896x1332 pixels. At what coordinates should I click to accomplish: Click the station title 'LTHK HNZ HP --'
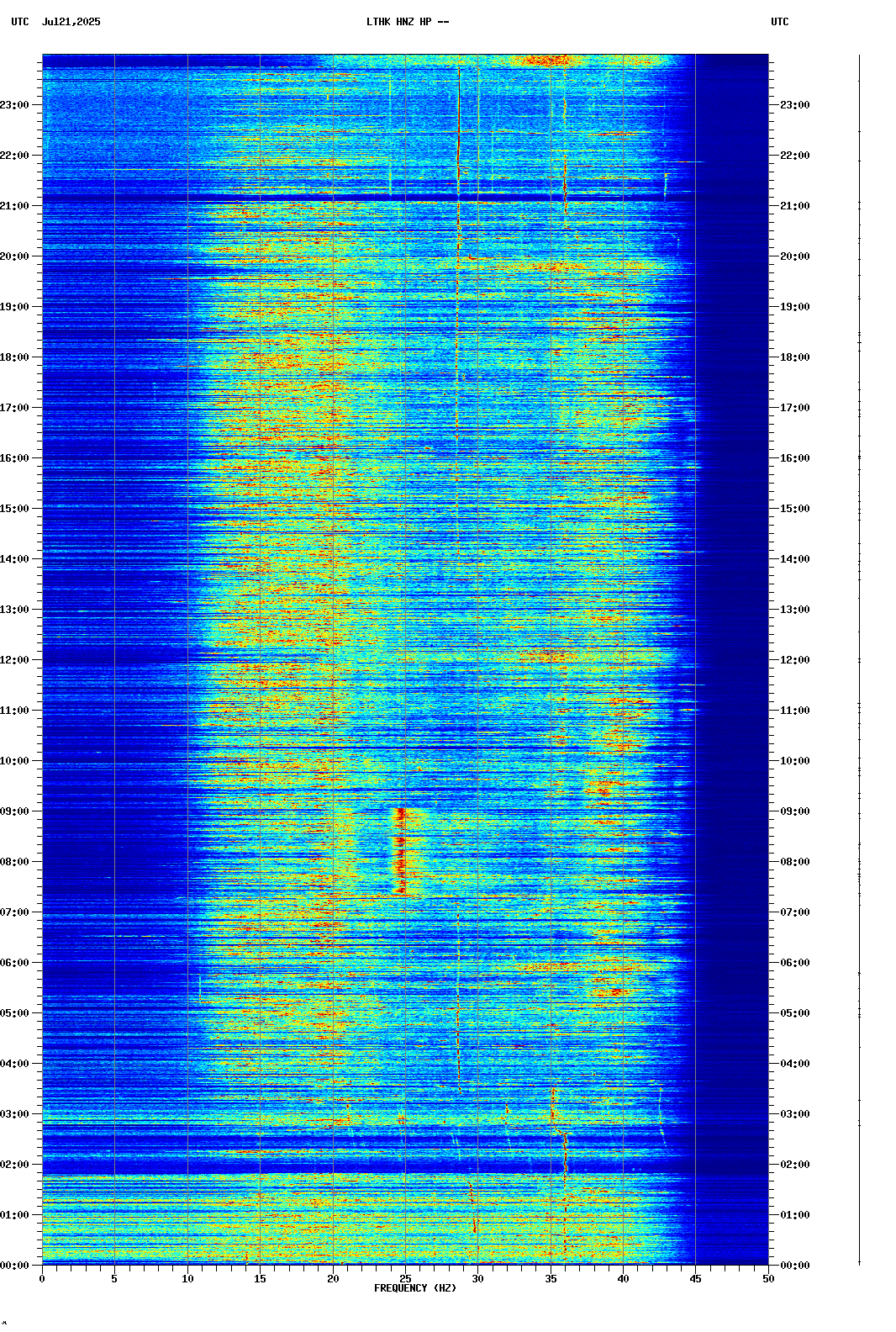408,22
